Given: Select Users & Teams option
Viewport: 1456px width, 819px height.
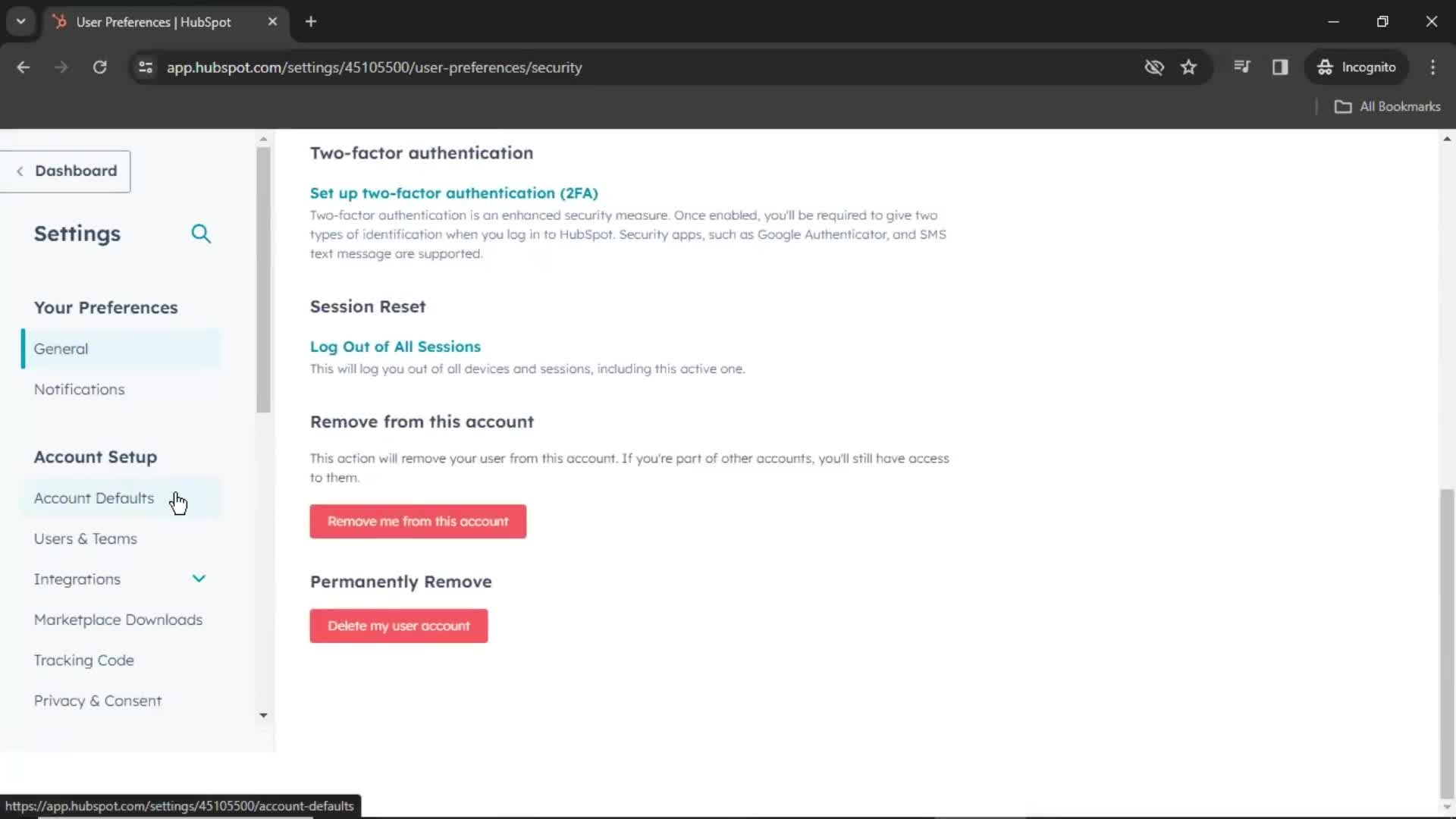Looking at the screenshot, I should (x=86, y=539).
